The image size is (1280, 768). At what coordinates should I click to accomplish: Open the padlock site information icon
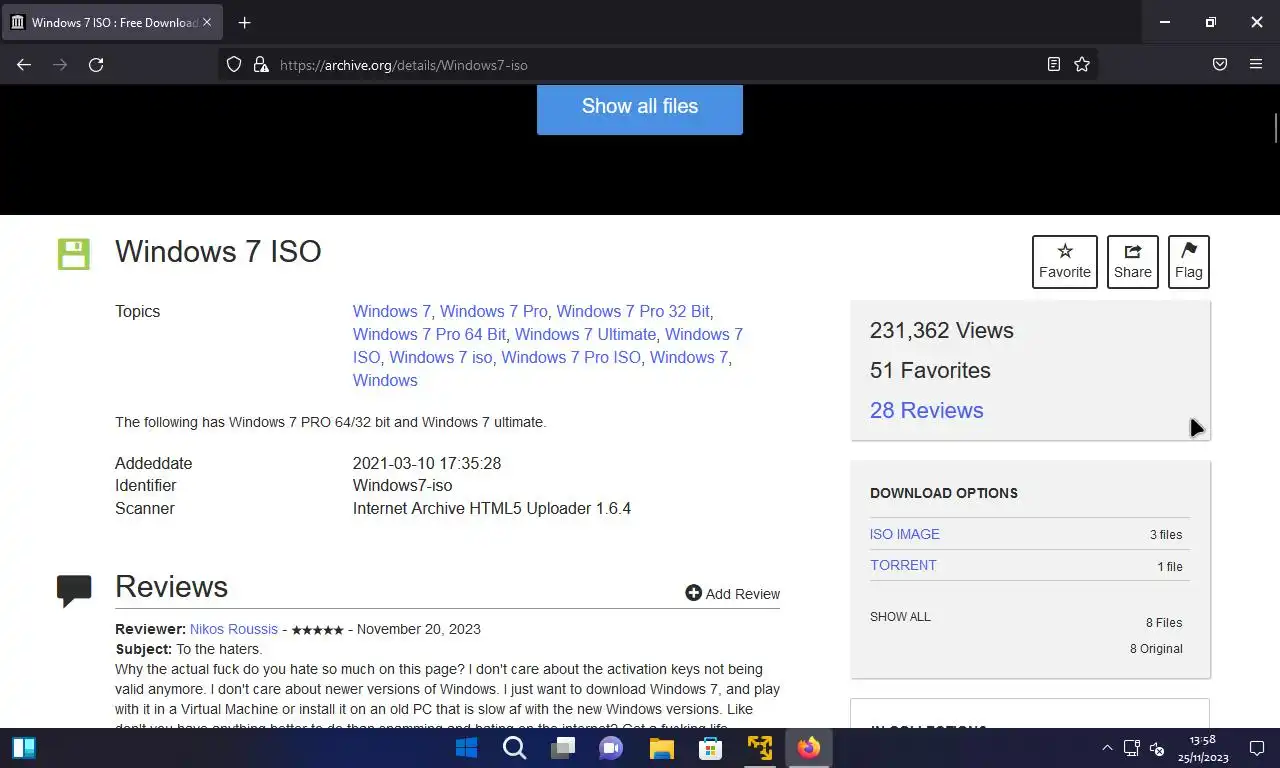261,64
